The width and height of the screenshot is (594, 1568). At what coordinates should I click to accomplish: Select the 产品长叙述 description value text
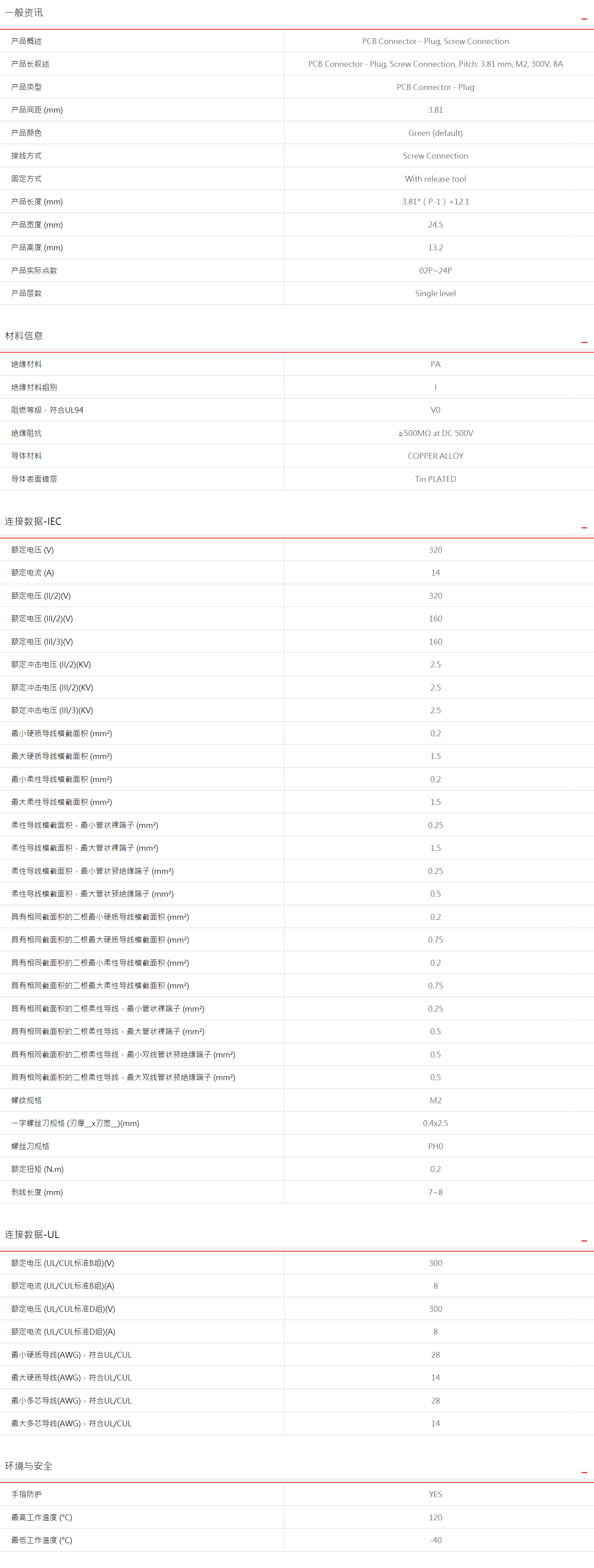pos(435,64)
